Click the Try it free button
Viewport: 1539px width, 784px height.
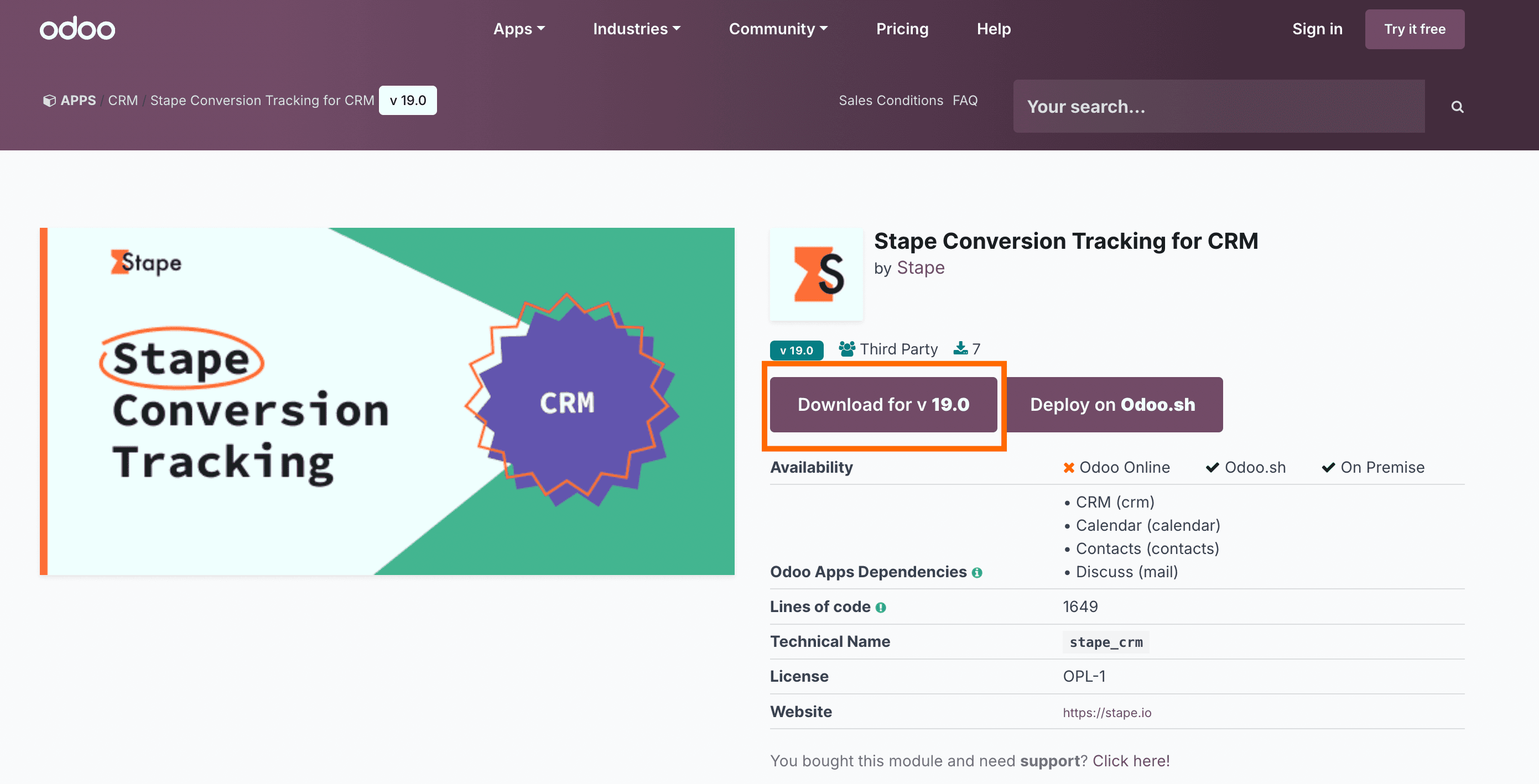pyautogui.click(x=1414, y=29)
